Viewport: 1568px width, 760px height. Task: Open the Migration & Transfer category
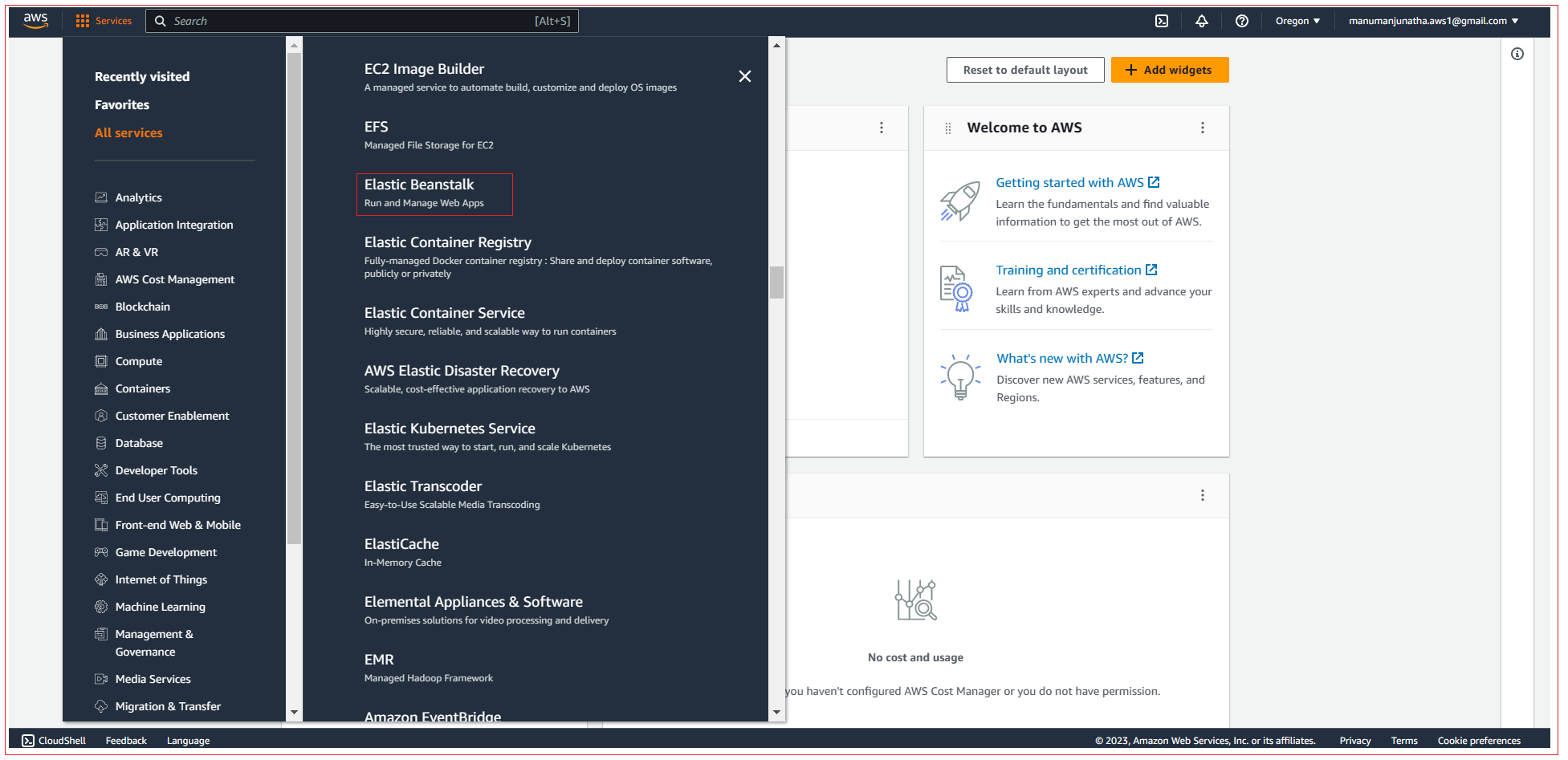tap(168, 706)
